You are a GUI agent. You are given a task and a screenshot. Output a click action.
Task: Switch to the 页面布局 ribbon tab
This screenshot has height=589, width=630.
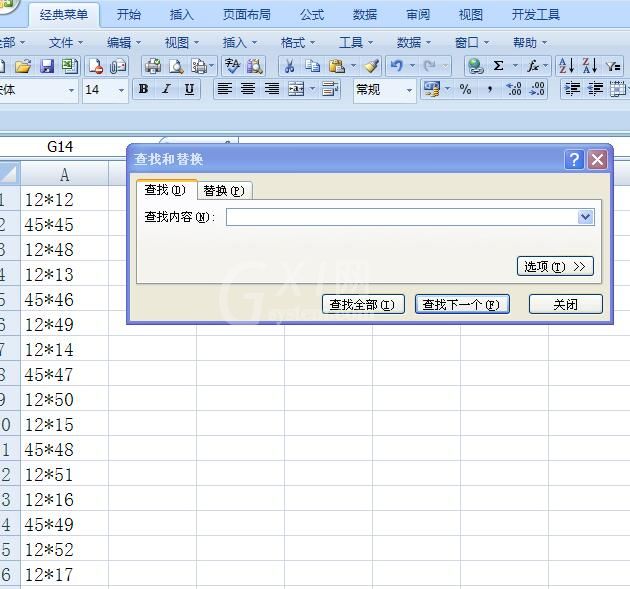[x=247, y=15]
